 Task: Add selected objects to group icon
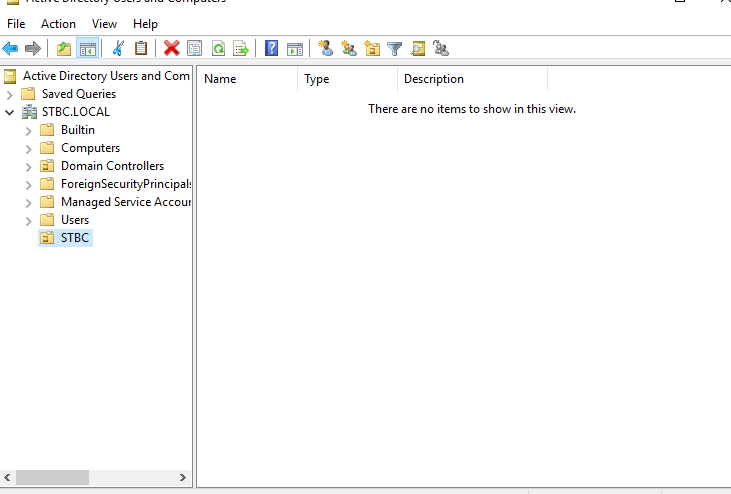click(x=441, y=48)
